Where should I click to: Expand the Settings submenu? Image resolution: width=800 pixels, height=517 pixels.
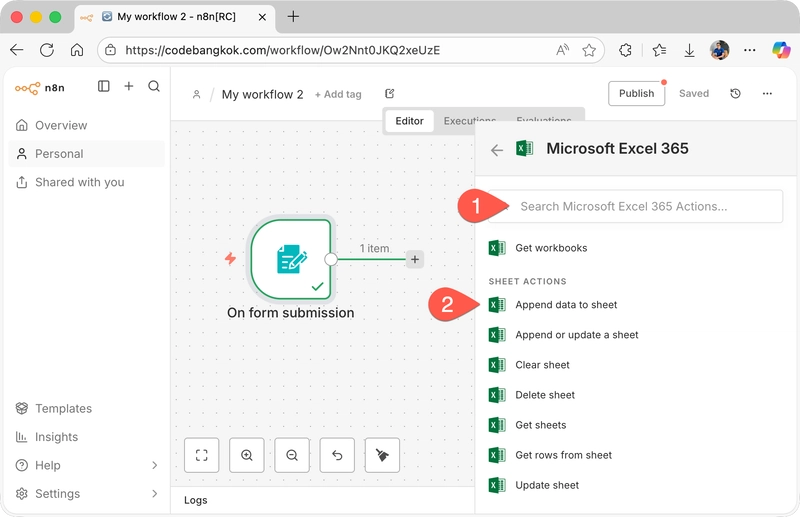[154, 493]
